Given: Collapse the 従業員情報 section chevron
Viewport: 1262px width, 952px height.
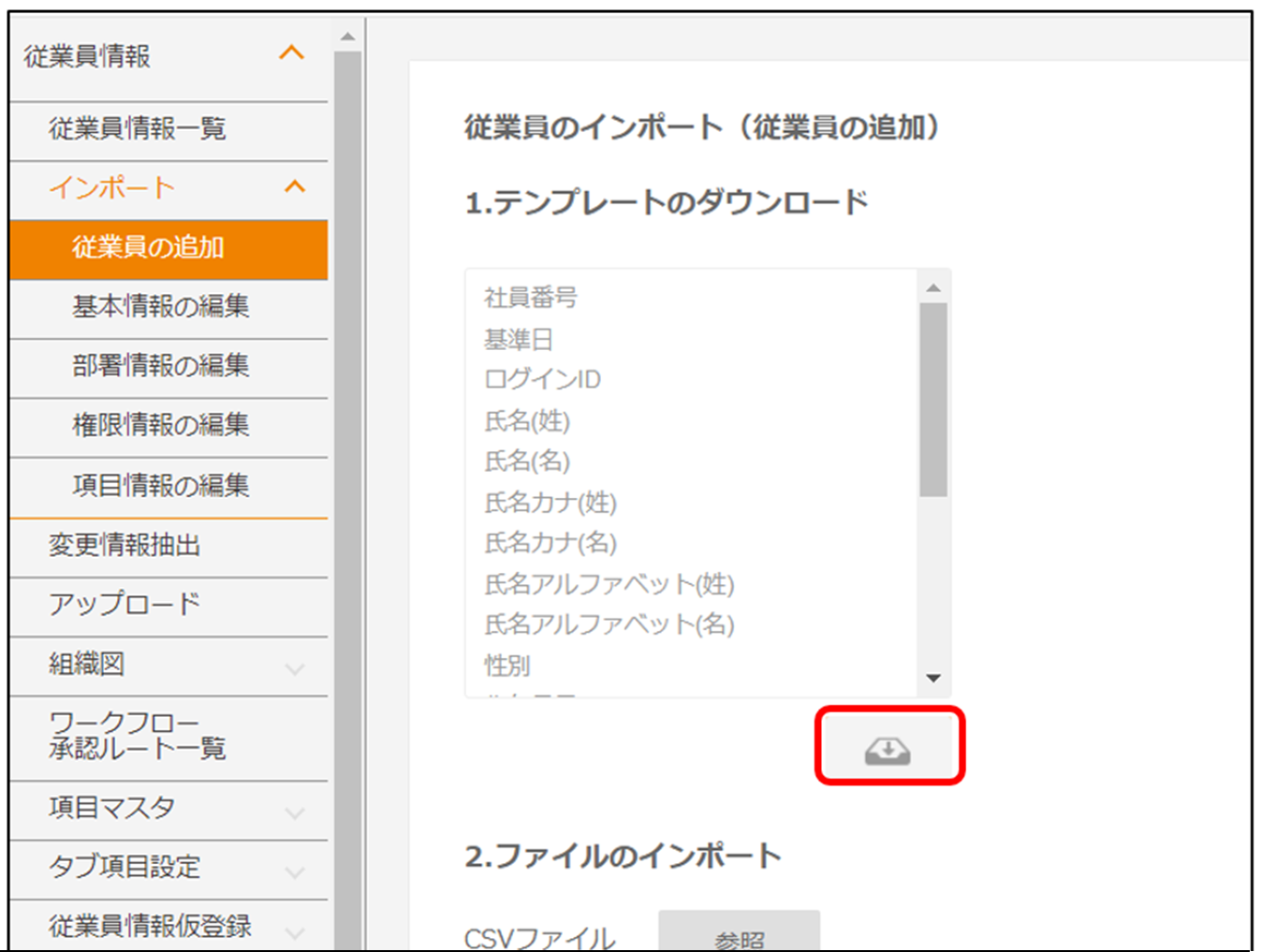Looking at the screenshot, I should [292, 53].
